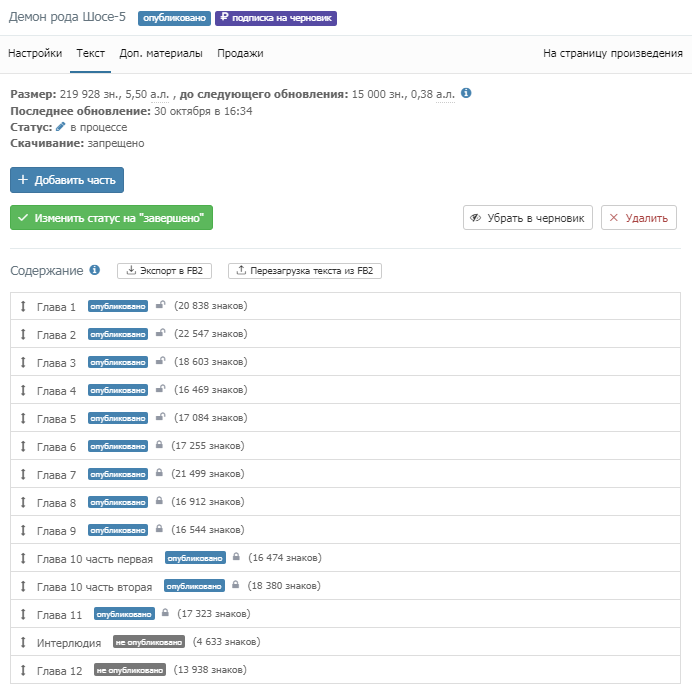Hide work using Убрать в черновик

[528, 218]
